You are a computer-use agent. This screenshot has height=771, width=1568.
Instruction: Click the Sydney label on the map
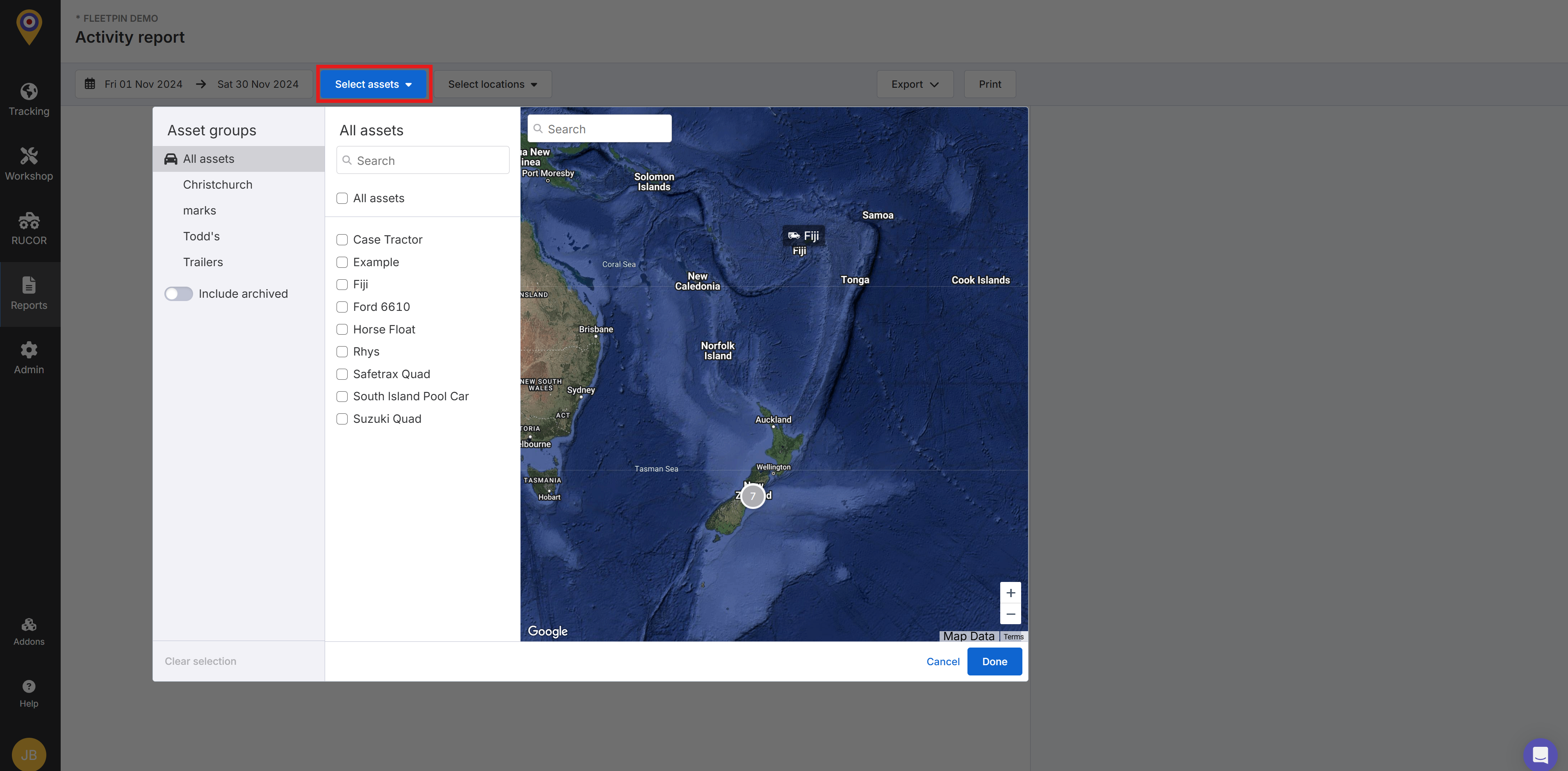pos(581,390)
